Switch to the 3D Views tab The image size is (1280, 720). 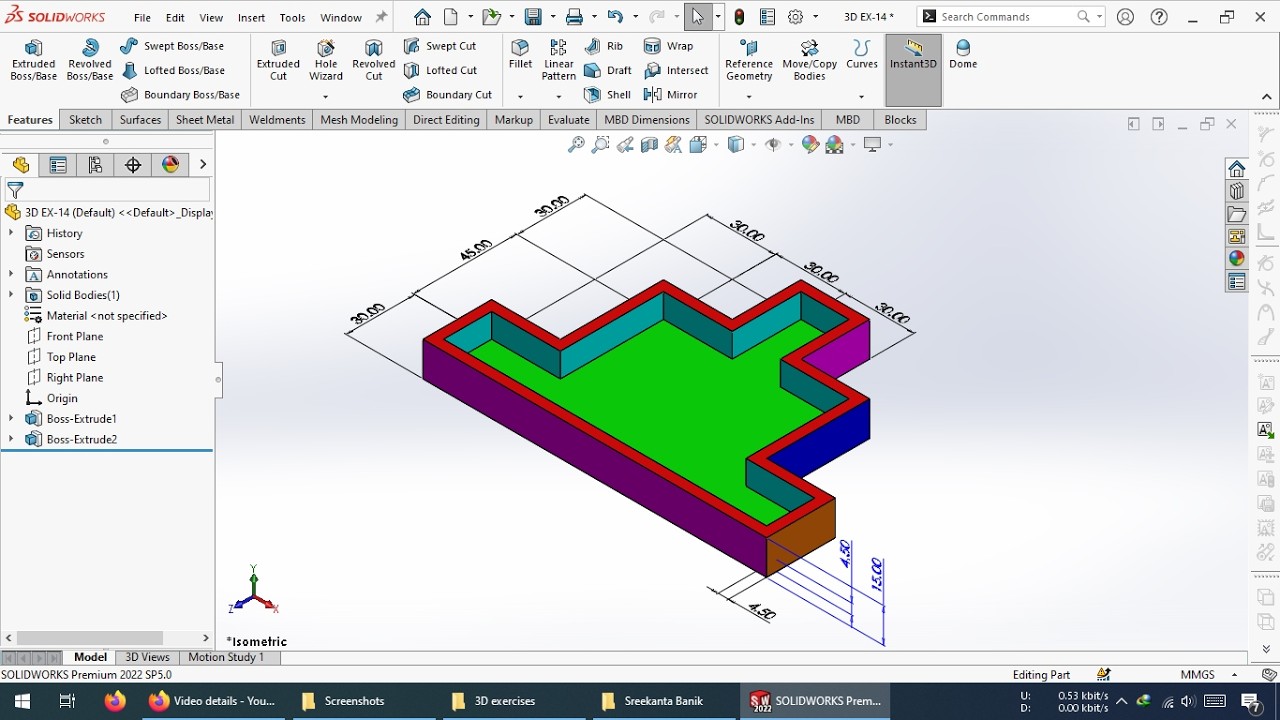point(147,657)
